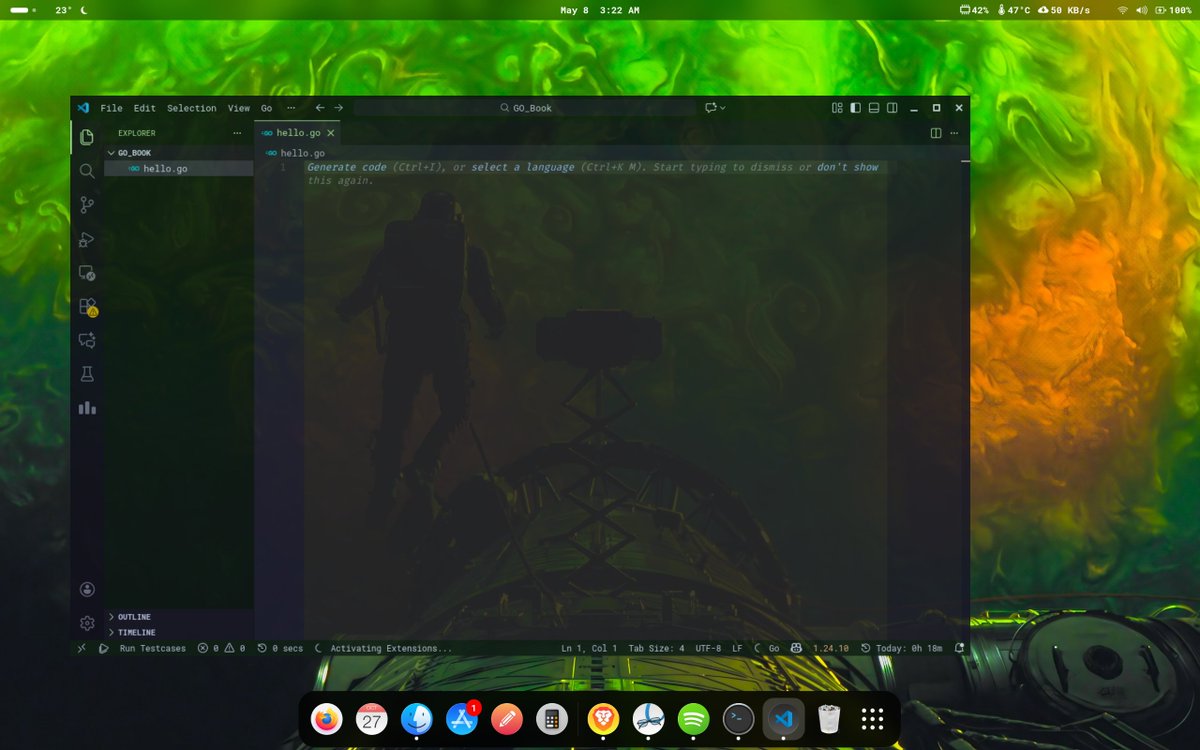Open the Search view in activity bar
Screen dimensions: 1200x750
point(87,171)
